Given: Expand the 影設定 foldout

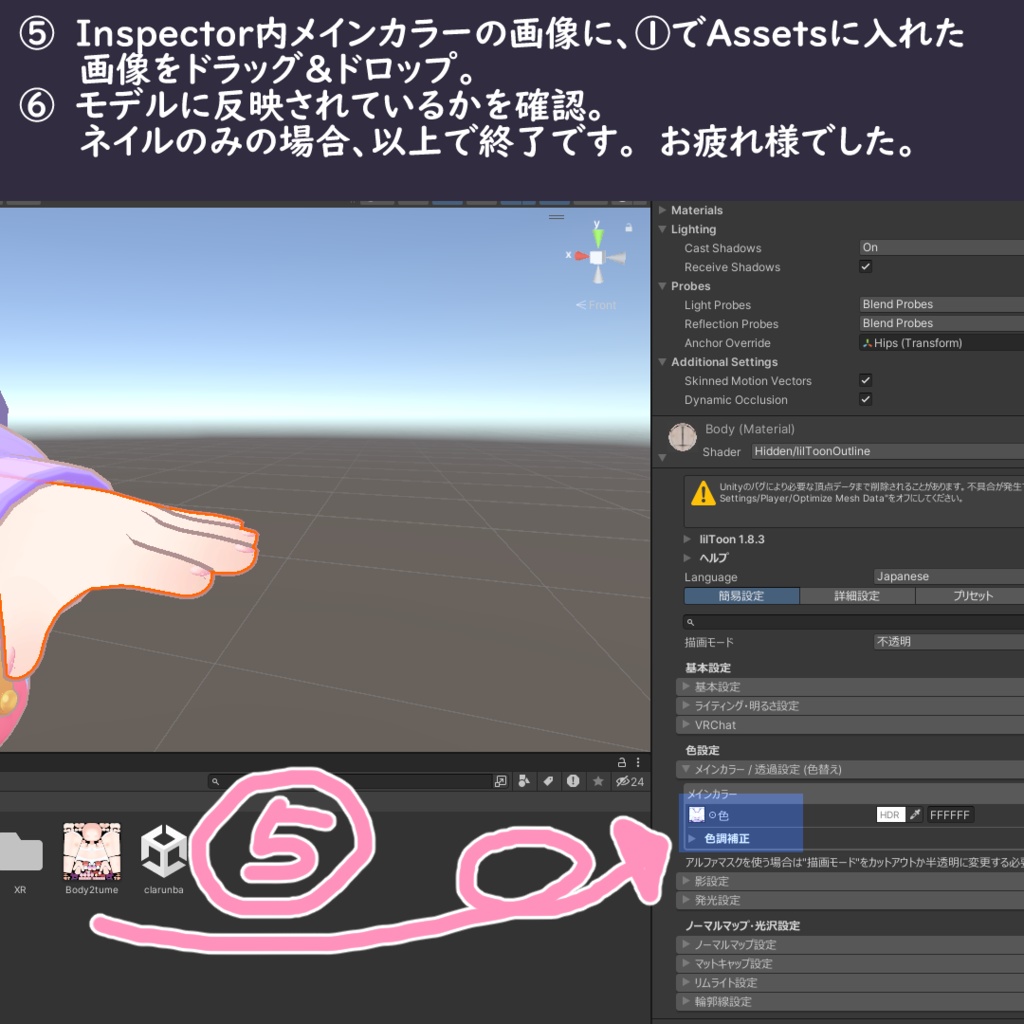Looking at the screenshot, I should (850, 881).
